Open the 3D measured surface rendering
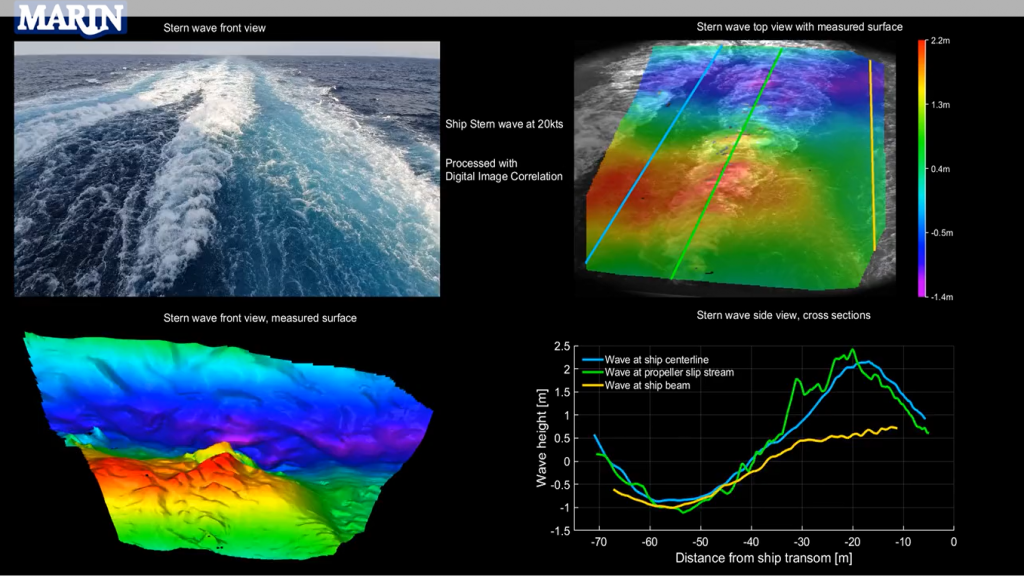Viewport: 1024px width, 577px height. coord(225,440)
